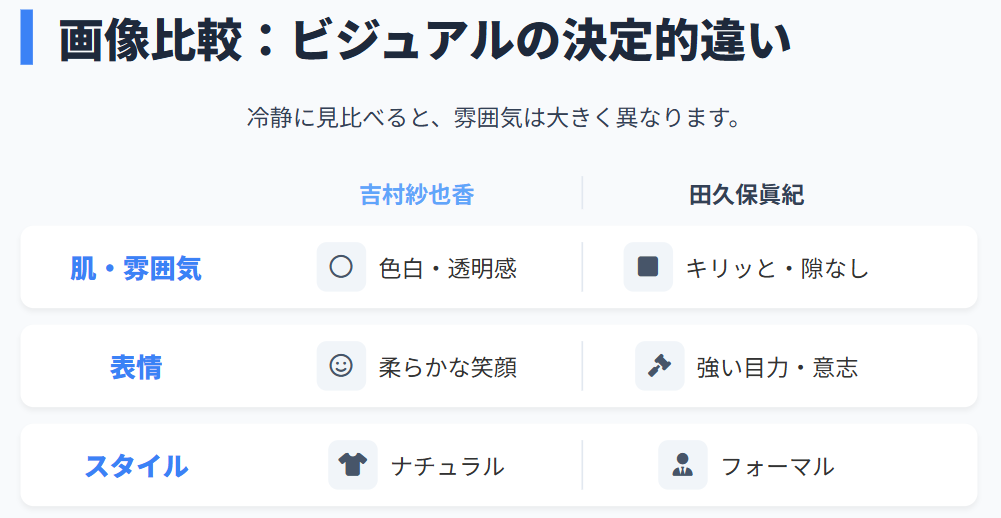
Task: Click the circle icon beside 色白・透明感
Action: 341,267
